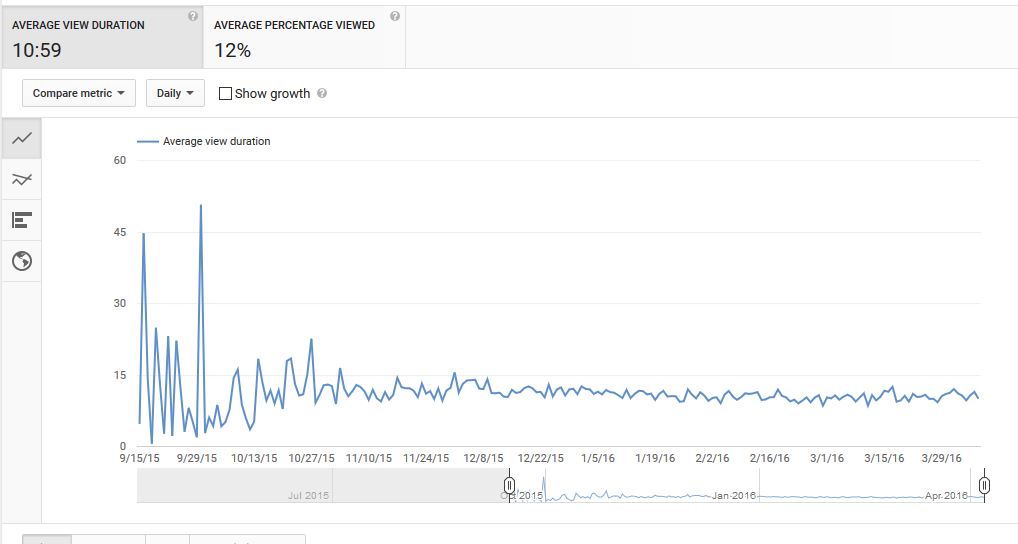
Task: Click the right date-range slider handle
Action: pos(984,486)
